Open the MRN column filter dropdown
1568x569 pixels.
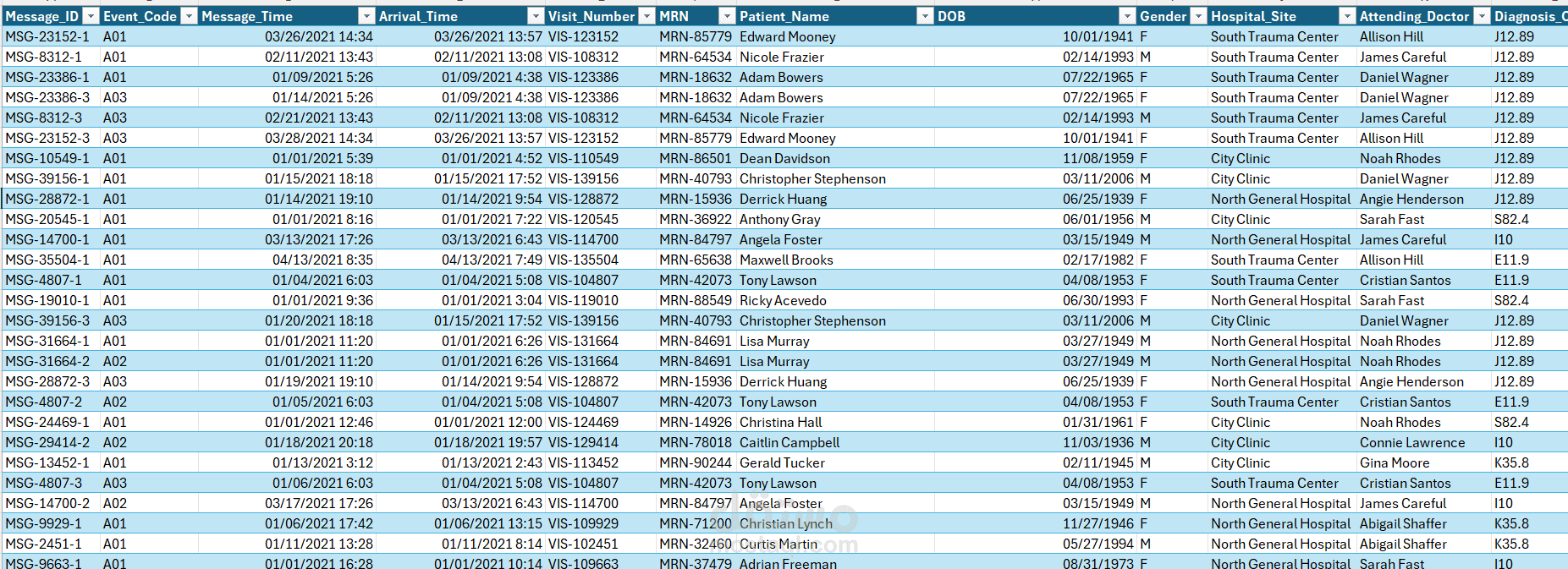pos(727,16)
